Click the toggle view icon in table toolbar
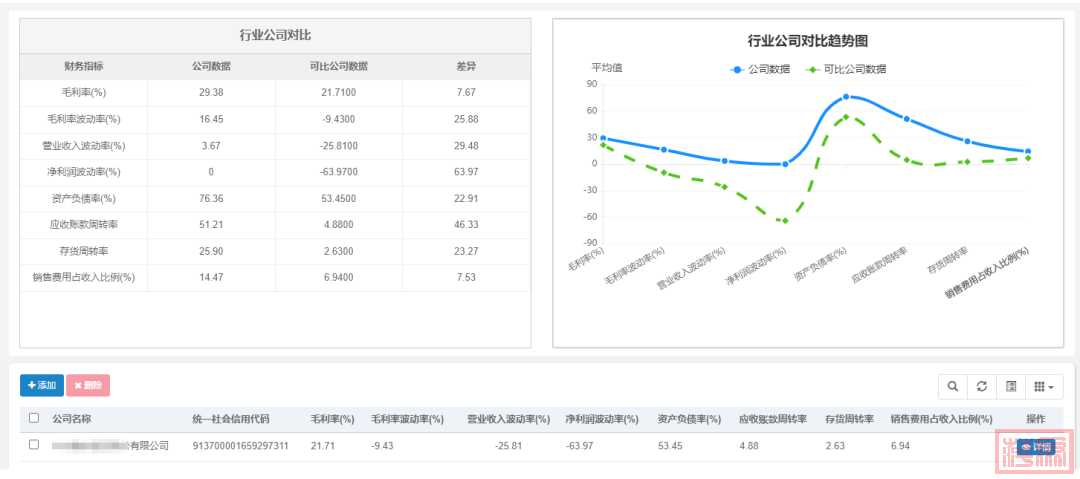 click(1011, 386)
